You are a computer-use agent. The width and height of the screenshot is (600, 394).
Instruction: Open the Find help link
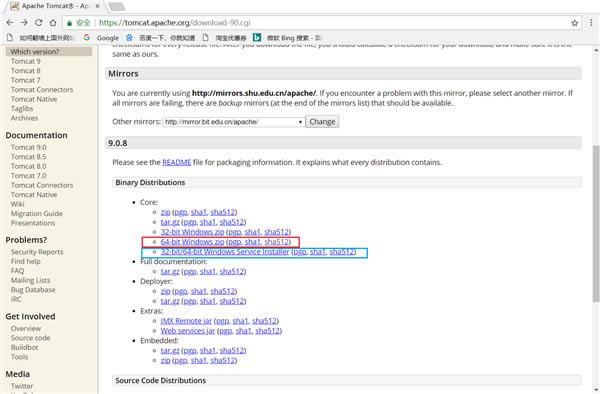pyautogui.click(x=26, y=261)
